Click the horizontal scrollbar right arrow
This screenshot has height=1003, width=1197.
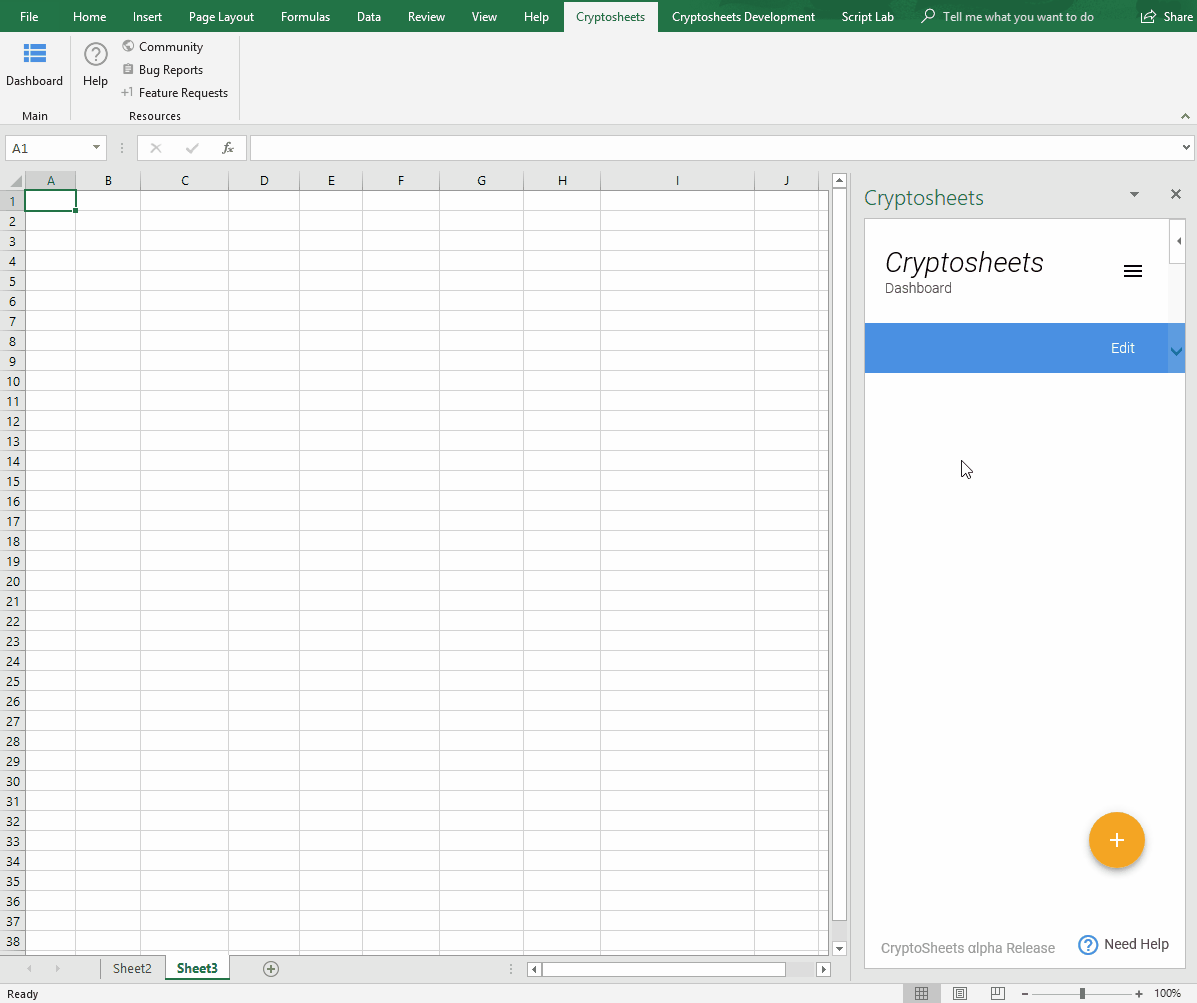point(823,969)
